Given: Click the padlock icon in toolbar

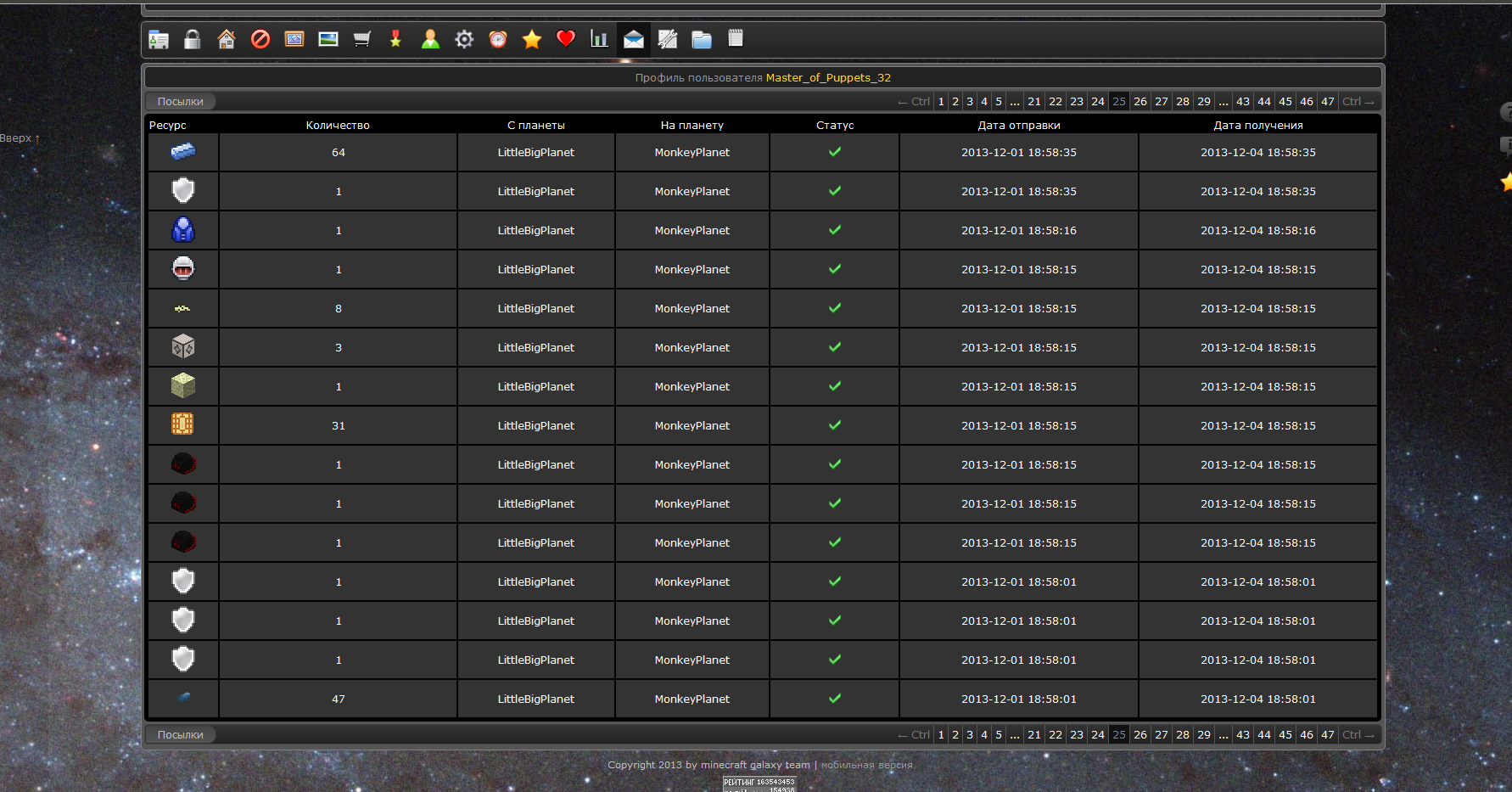Looking at the screenshot, I should tap(193, 39).
